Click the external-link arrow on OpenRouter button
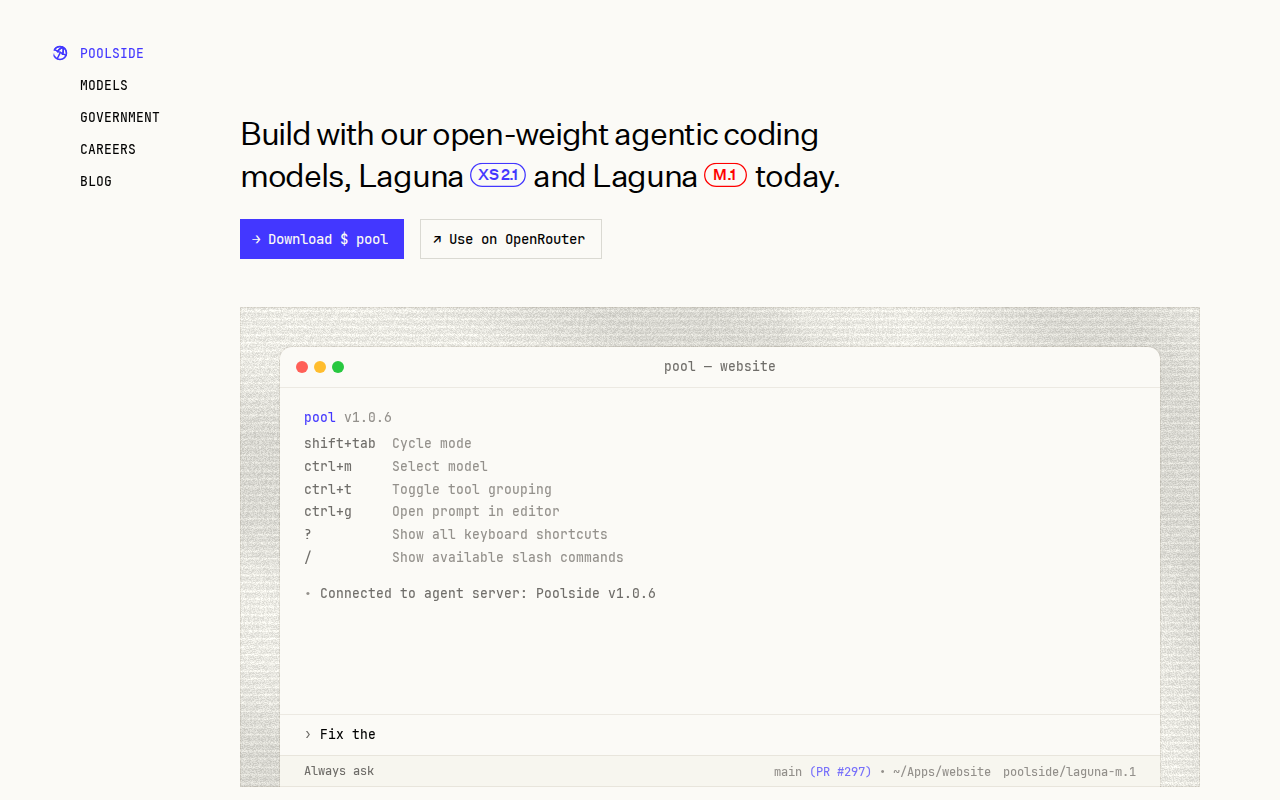The height and width of the screenshot is (800, 1280). point(437,239)
